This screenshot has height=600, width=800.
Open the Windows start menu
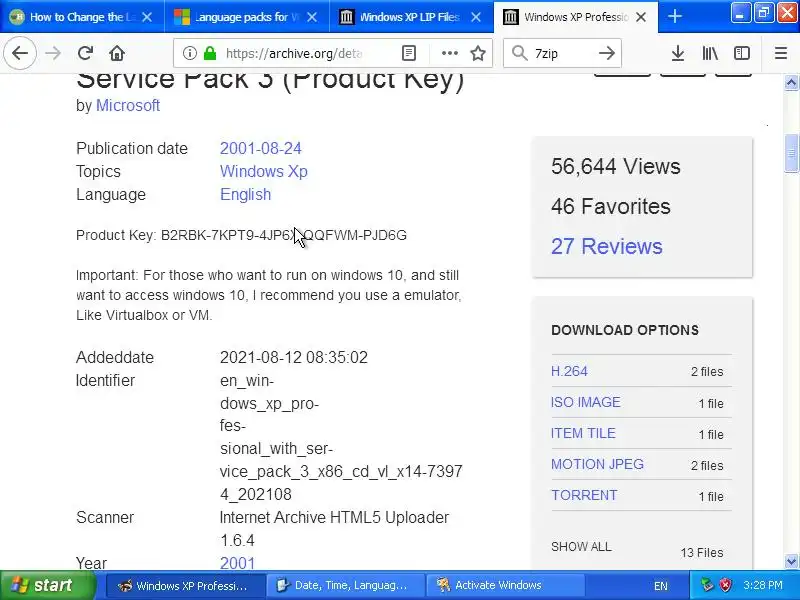[x=48, y=585]
